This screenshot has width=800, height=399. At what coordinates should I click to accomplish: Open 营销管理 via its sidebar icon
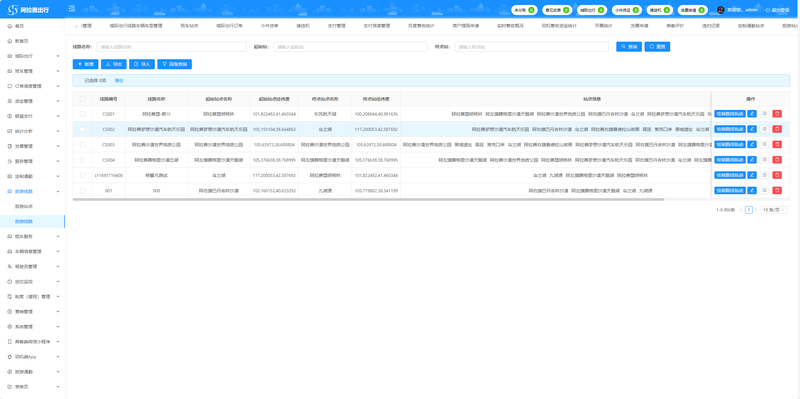(x=10, y=311)
